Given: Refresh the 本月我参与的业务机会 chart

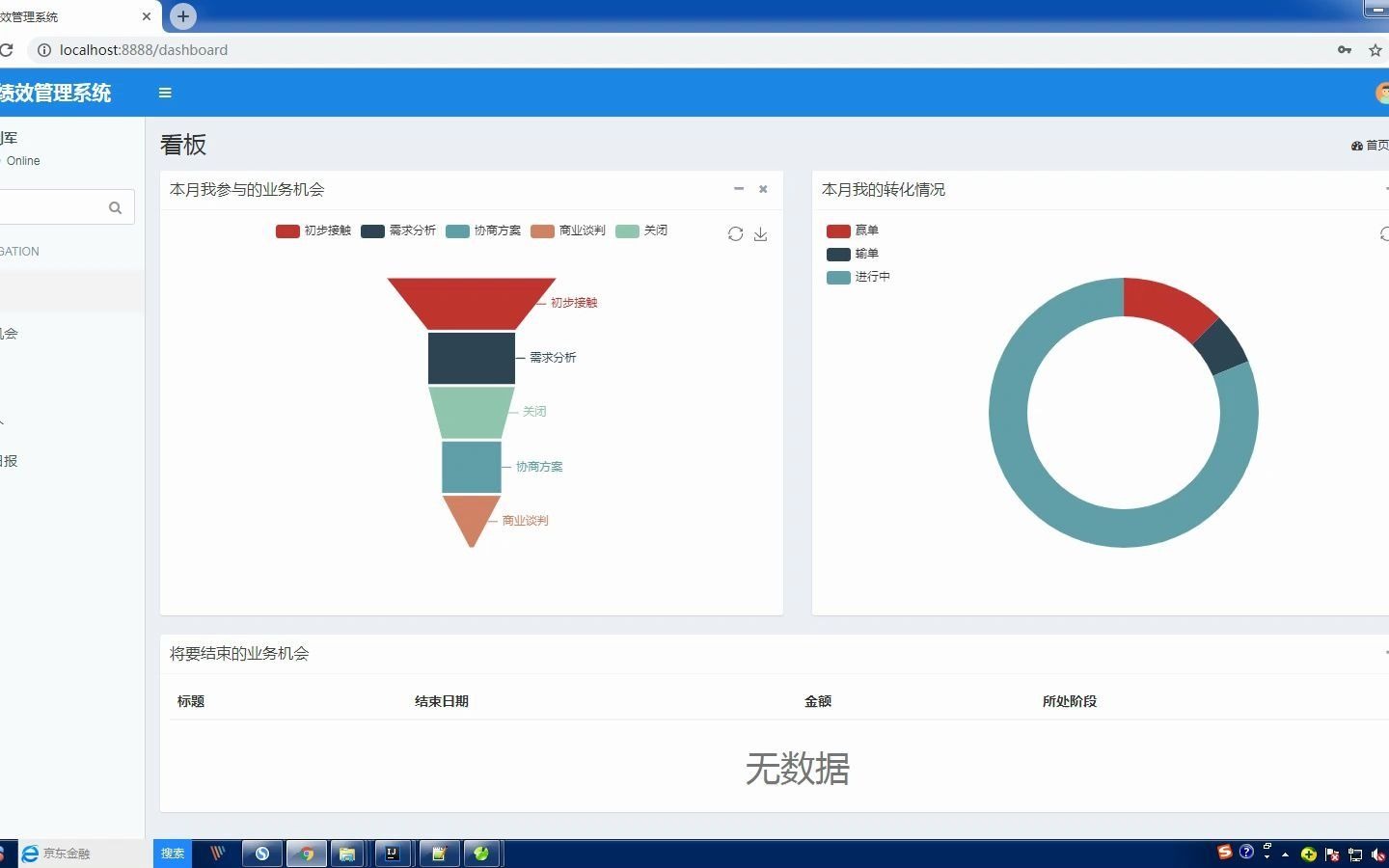Looking at the screenshot, I should [735, 233].
